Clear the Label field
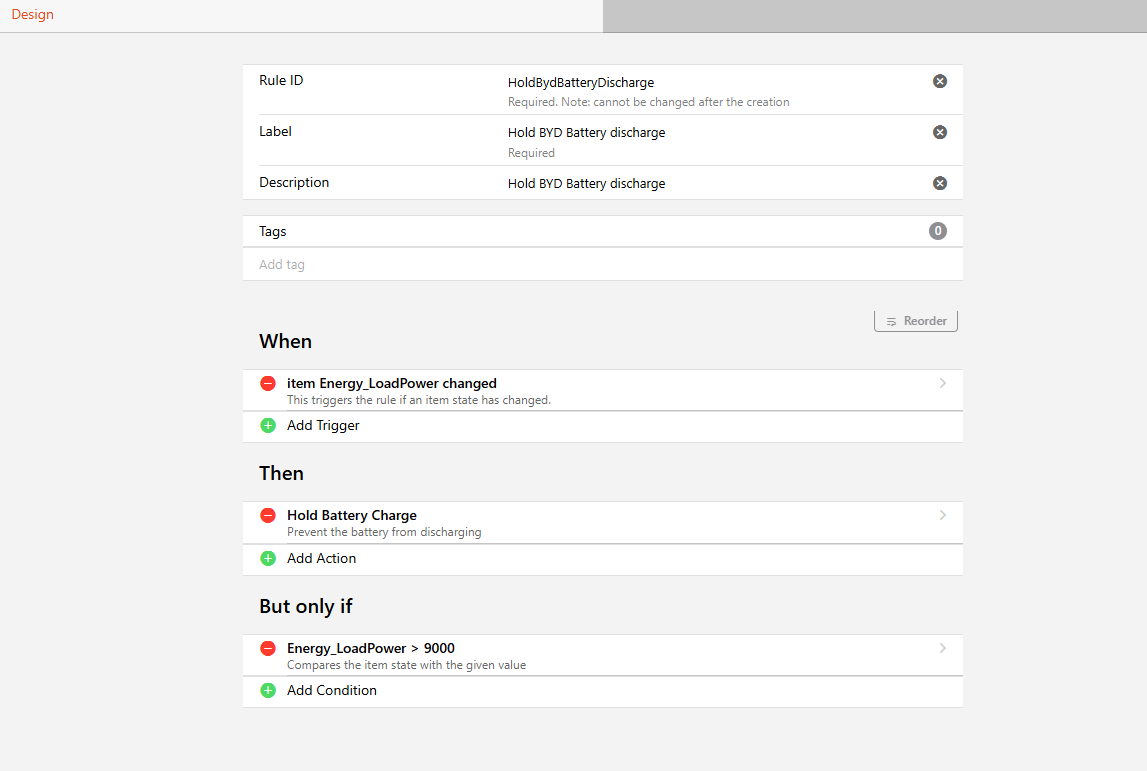 coord(940,132)
